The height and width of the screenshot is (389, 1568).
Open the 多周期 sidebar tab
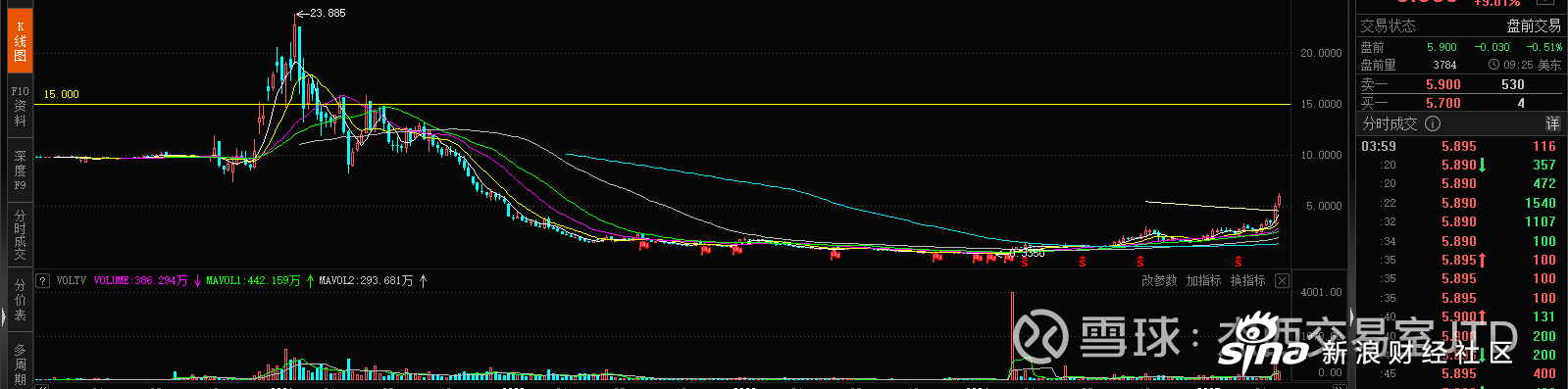coord(20,362)
